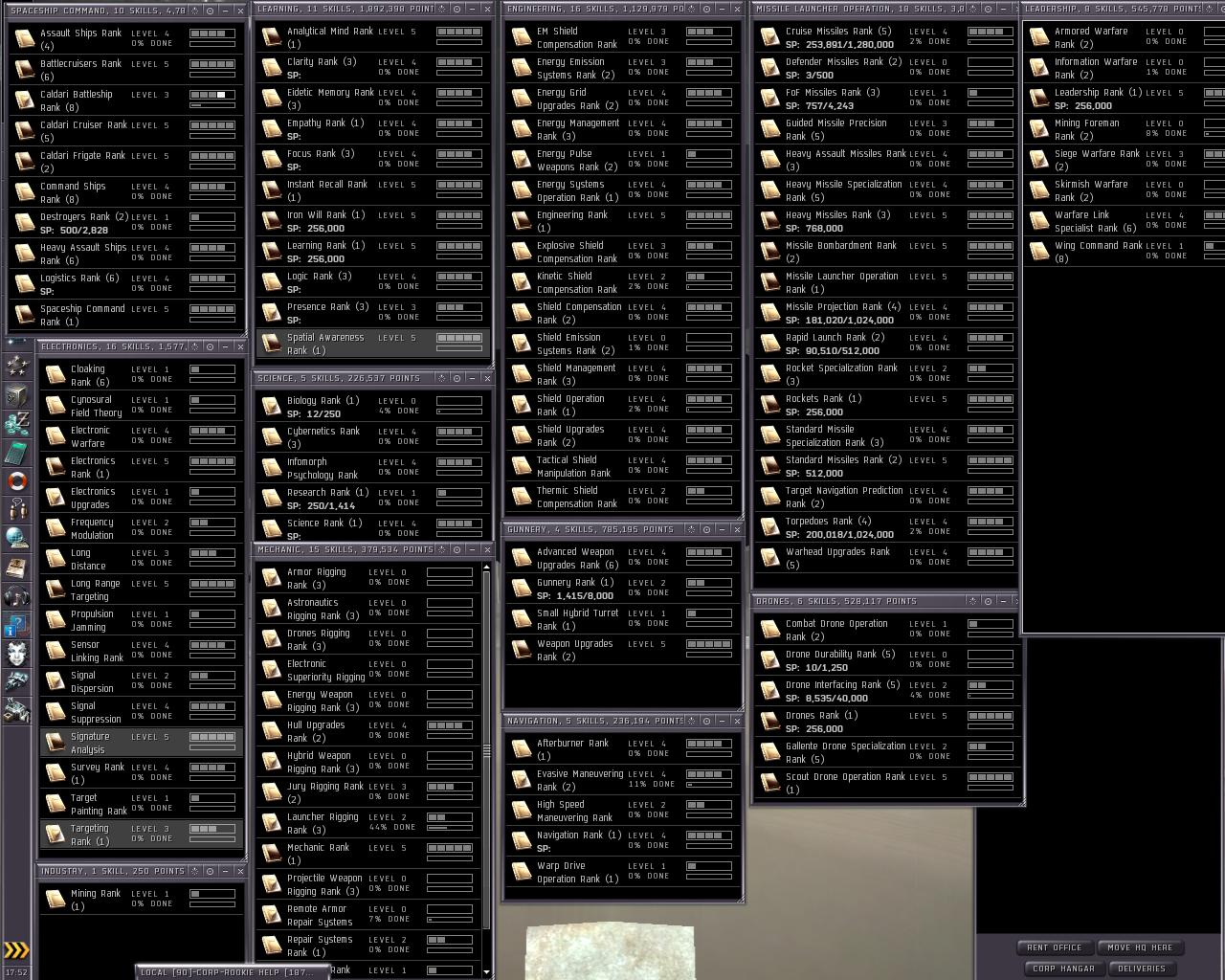
Task: Click Mechanic window scroll down arrow
Action: 486,971
